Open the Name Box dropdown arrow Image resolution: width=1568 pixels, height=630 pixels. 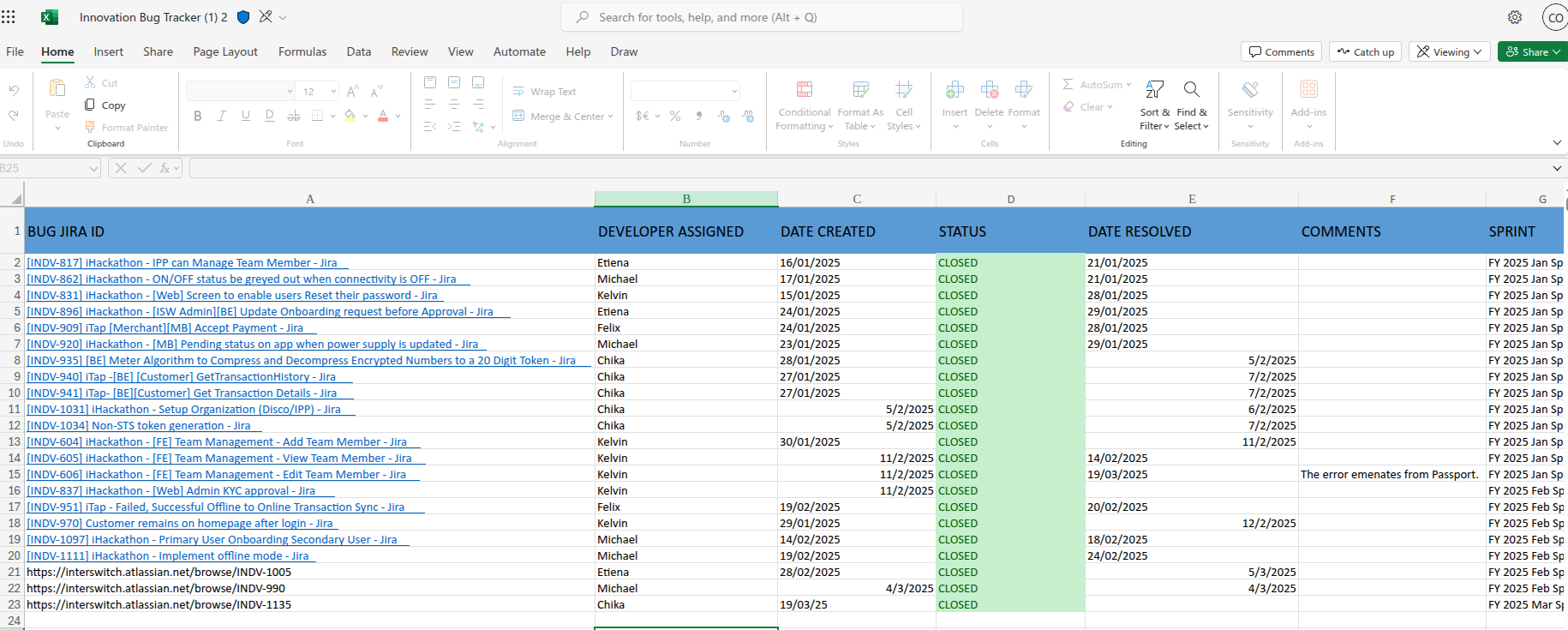[x=93, y=169]
